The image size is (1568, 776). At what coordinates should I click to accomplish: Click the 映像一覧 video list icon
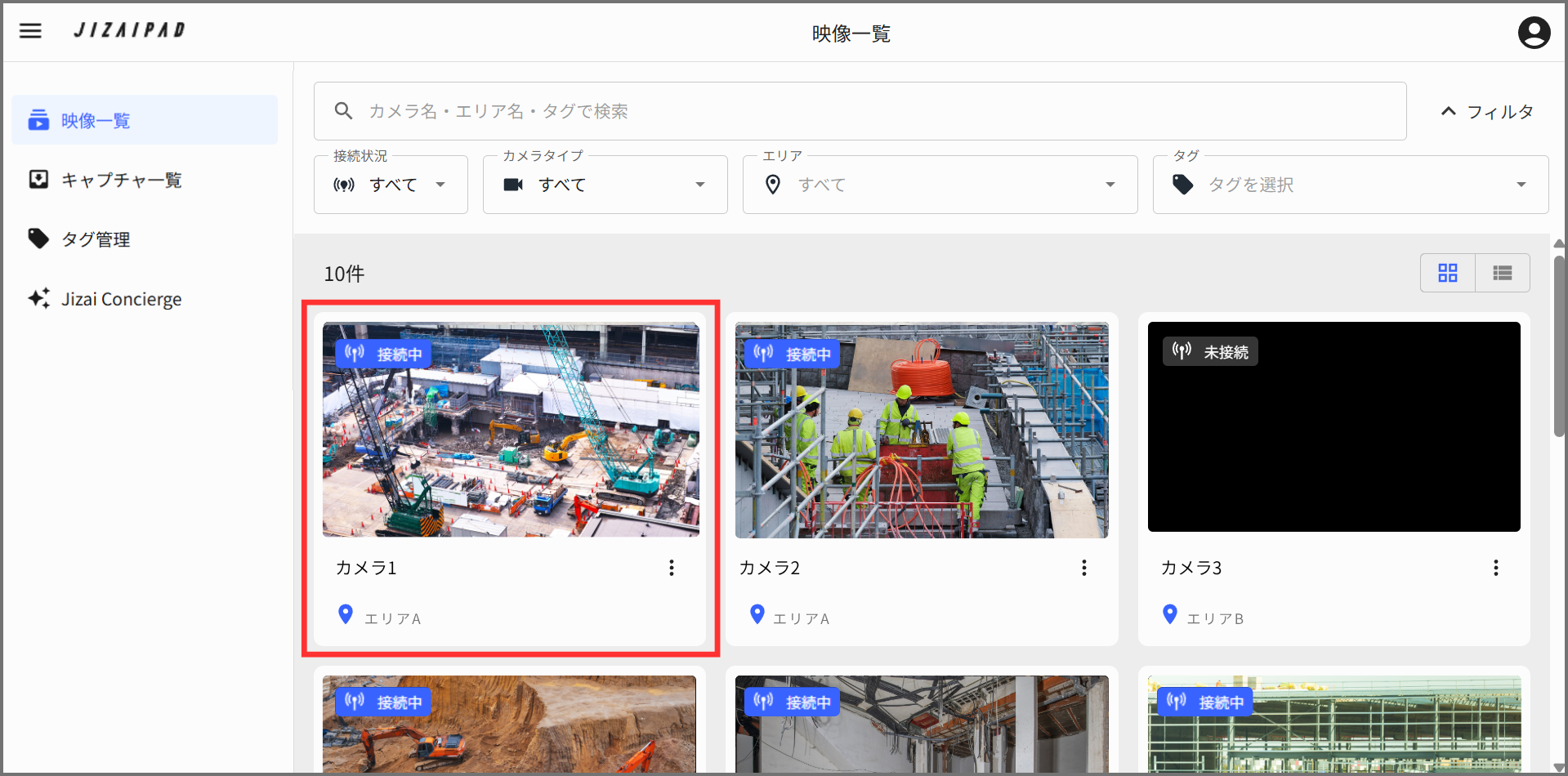[x=38, y=120]
